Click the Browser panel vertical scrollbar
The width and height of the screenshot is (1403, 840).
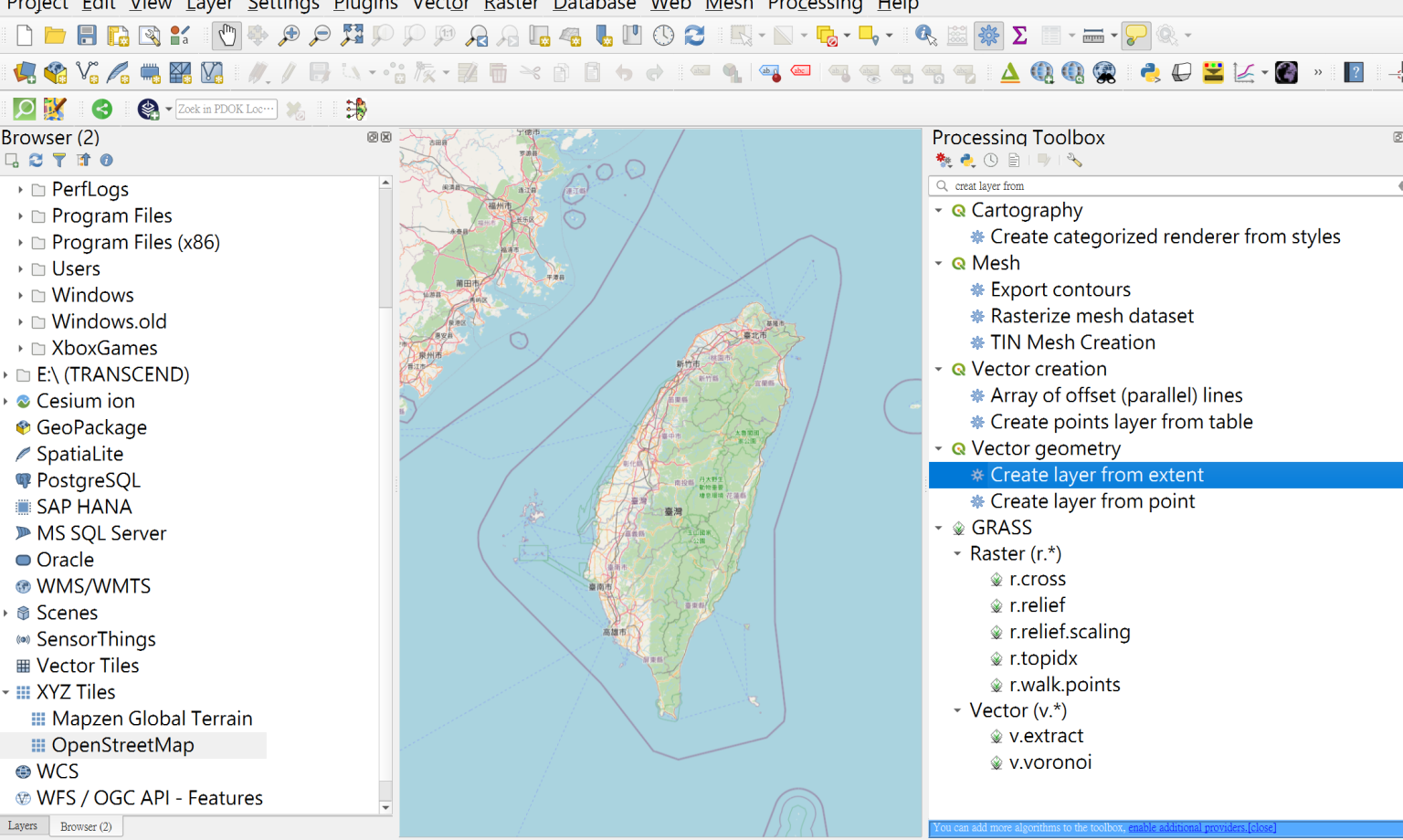click(385, 493)
